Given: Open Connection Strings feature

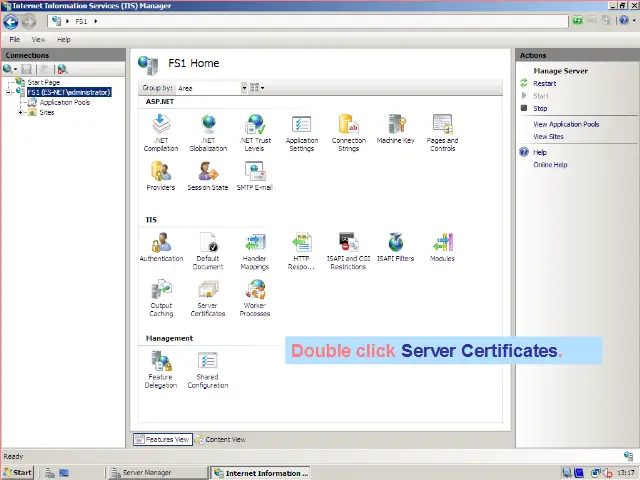Looking at the screenshot, I should 349,133.
